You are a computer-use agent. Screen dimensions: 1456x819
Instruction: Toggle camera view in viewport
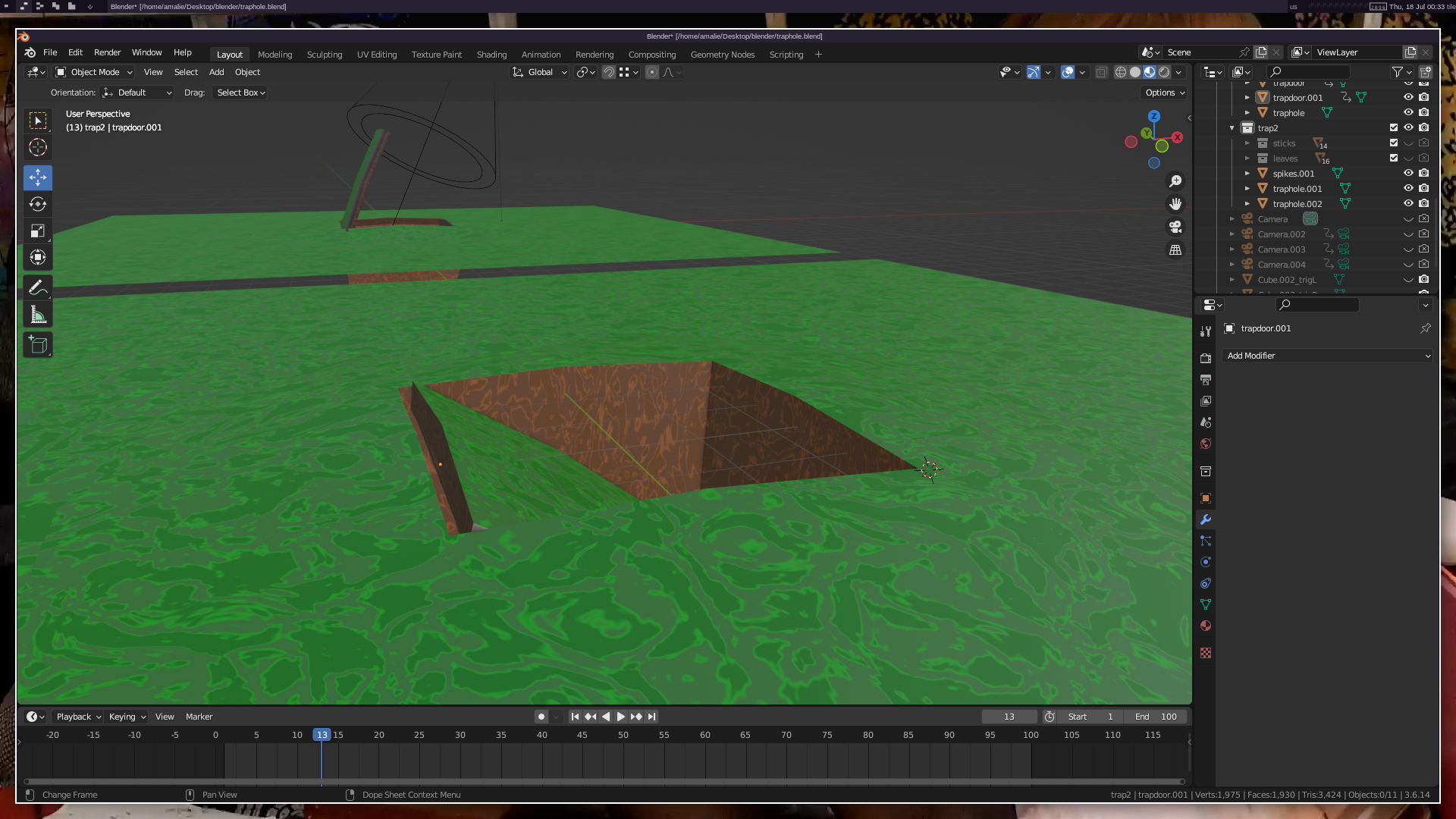point(1175,227)
